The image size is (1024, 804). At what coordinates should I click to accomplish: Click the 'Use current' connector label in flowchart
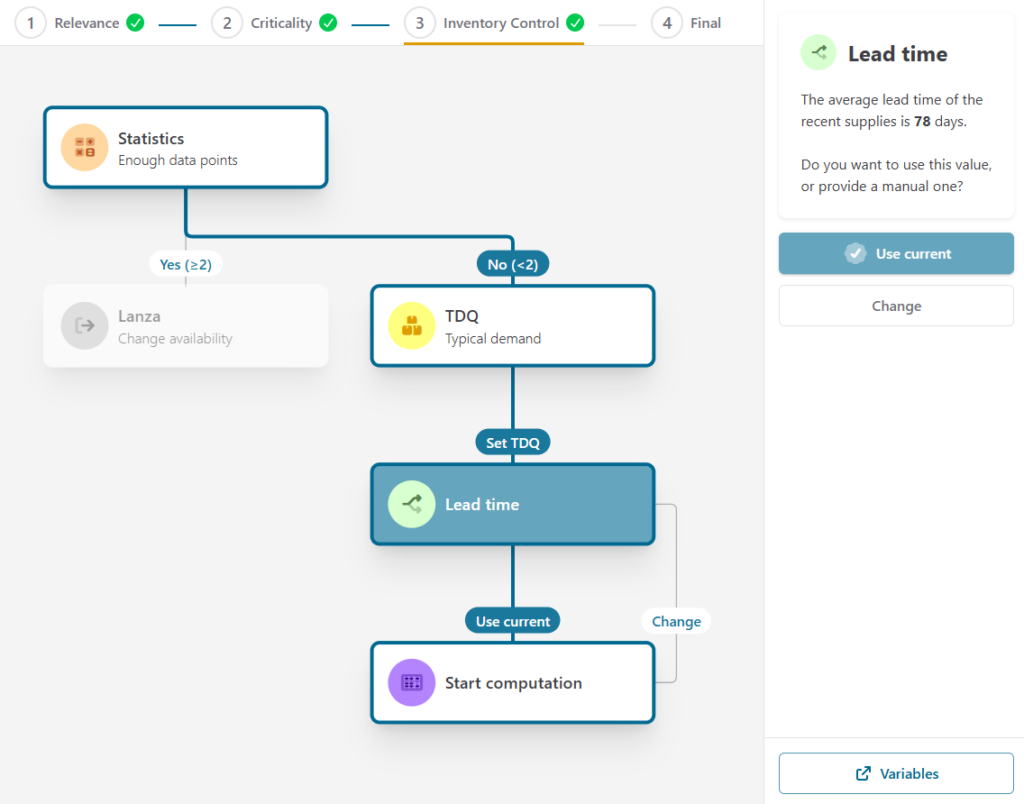pyautogui.click(x=513, y=621)
